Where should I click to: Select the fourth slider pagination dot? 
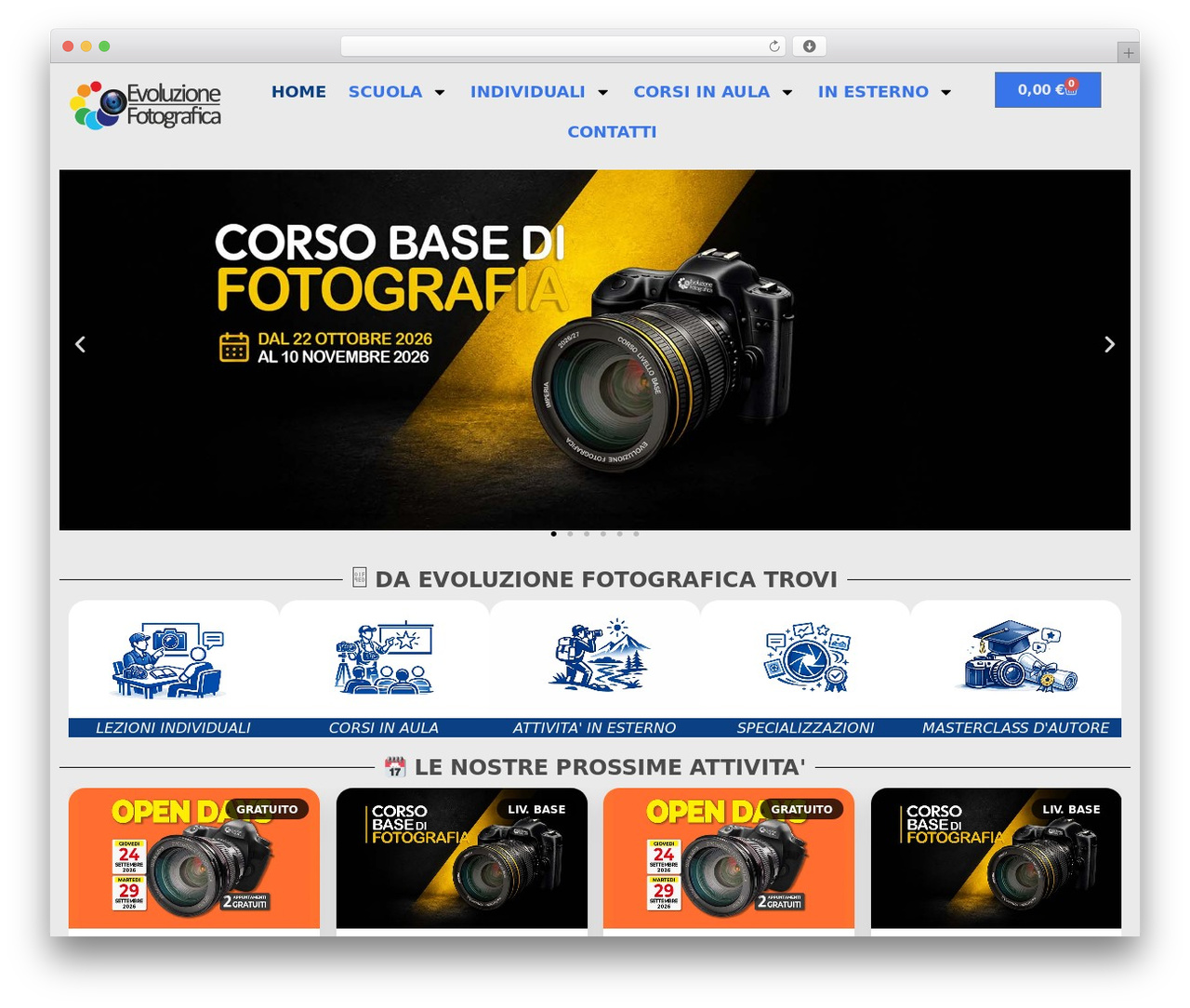(x=603, y=534)
